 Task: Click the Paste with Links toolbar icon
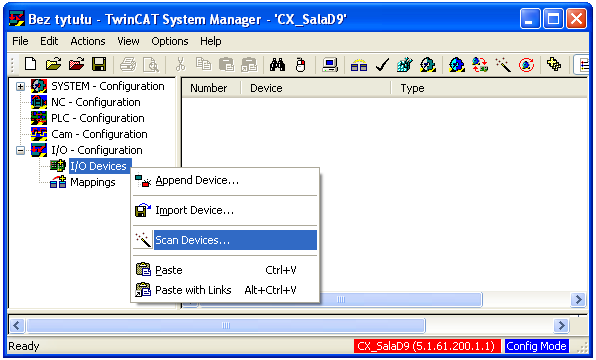click(x=249, y=64)
